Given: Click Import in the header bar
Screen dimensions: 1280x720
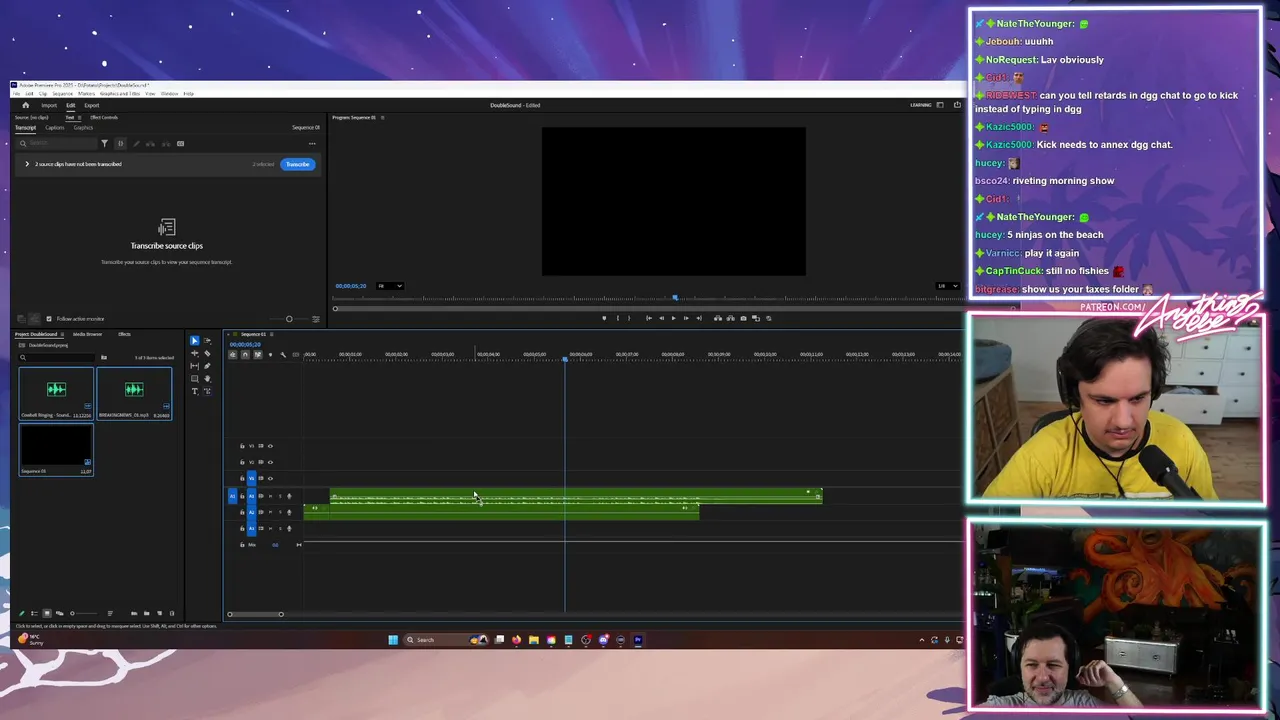Looking at the screenshot, I should [x=49, y=105].
